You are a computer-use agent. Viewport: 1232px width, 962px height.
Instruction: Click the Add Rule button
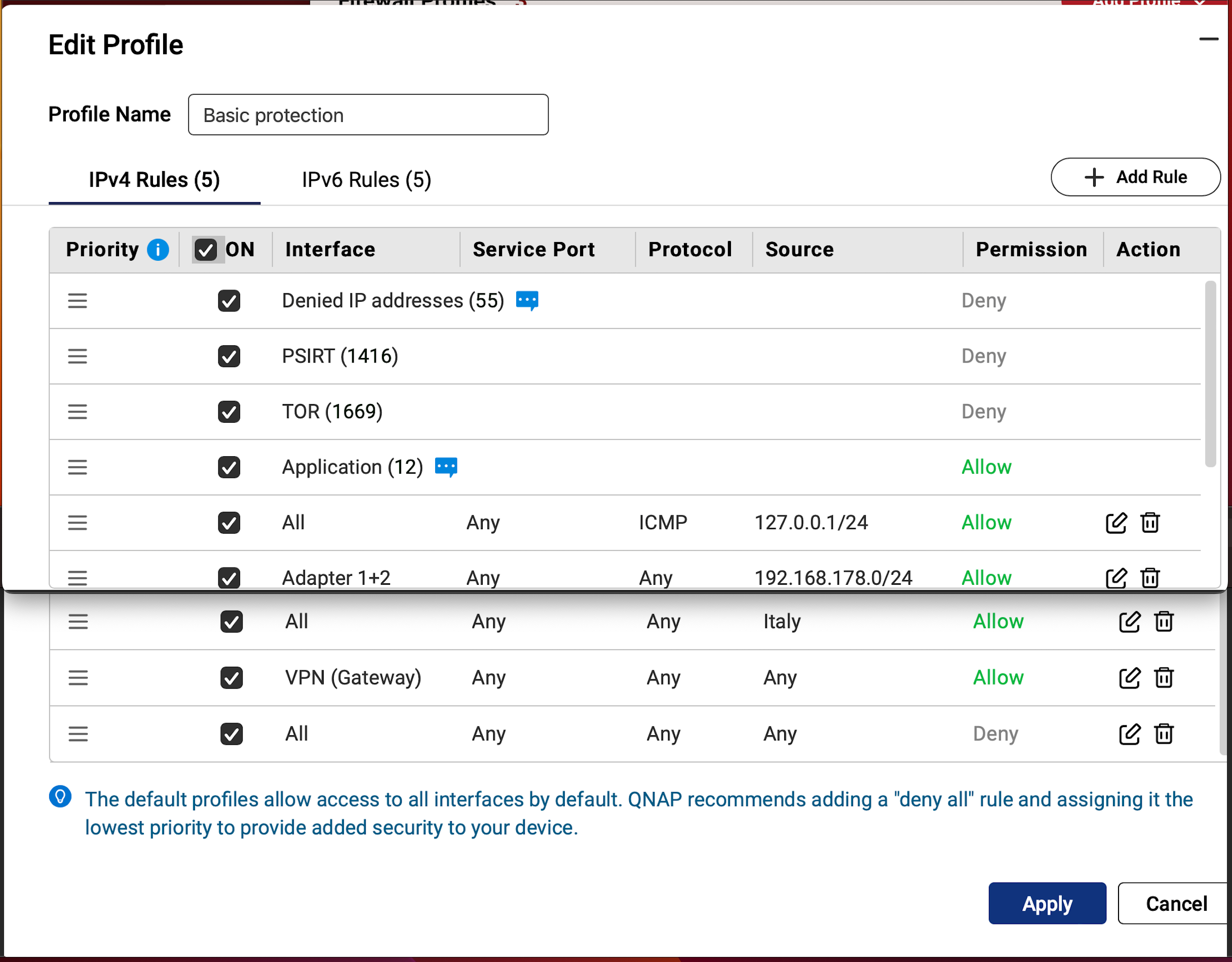coord(1135,177)
